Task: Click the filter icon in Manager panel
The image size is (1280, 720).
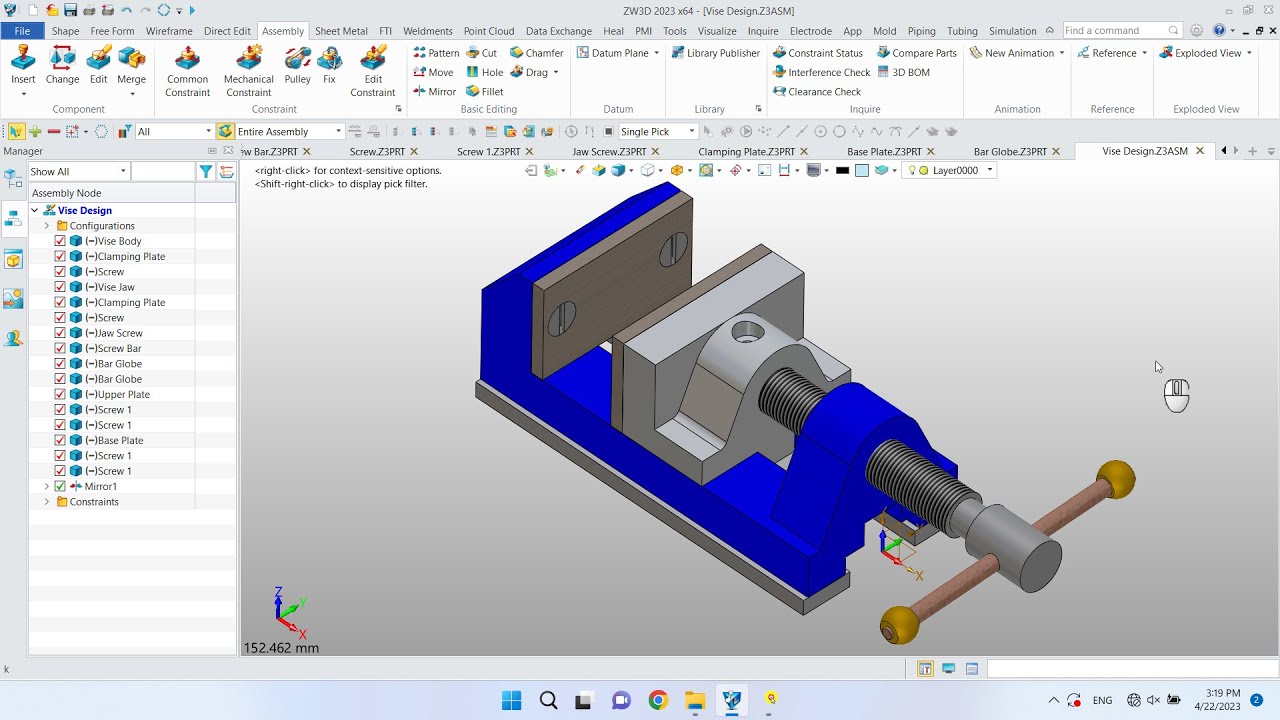Action: (205, 172)
